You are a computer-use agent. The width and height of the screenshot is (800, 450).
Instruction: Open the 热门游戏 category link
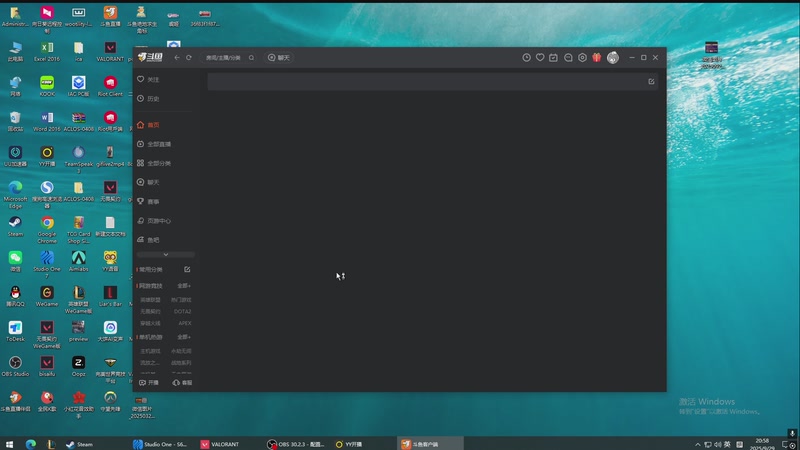[x=181, y=300]
